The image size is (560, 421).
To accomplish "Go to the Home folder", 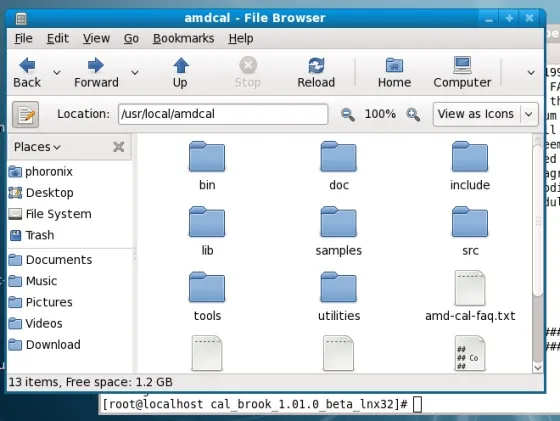I will click(394, 73).
